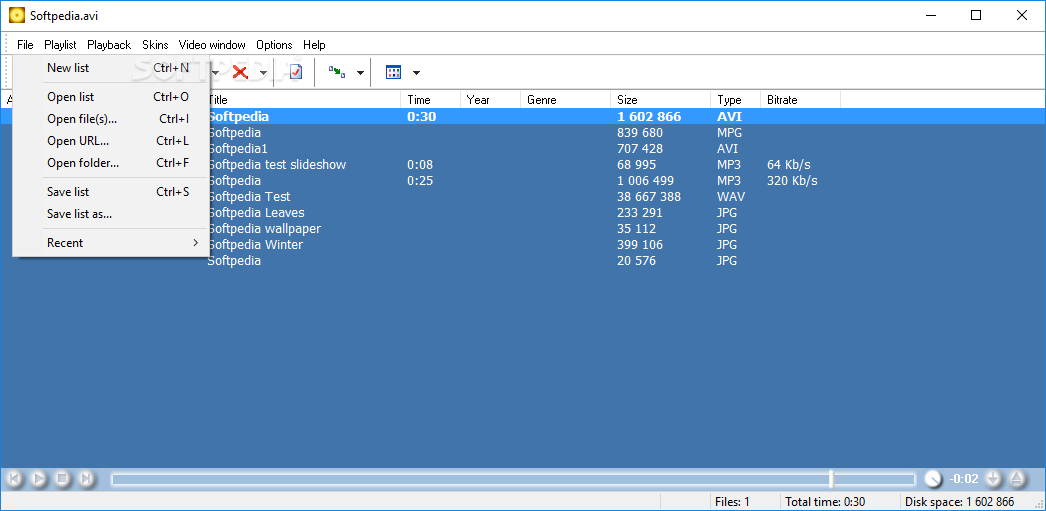Select the Softpedia test slideshow row

click(x=523, y=165)
